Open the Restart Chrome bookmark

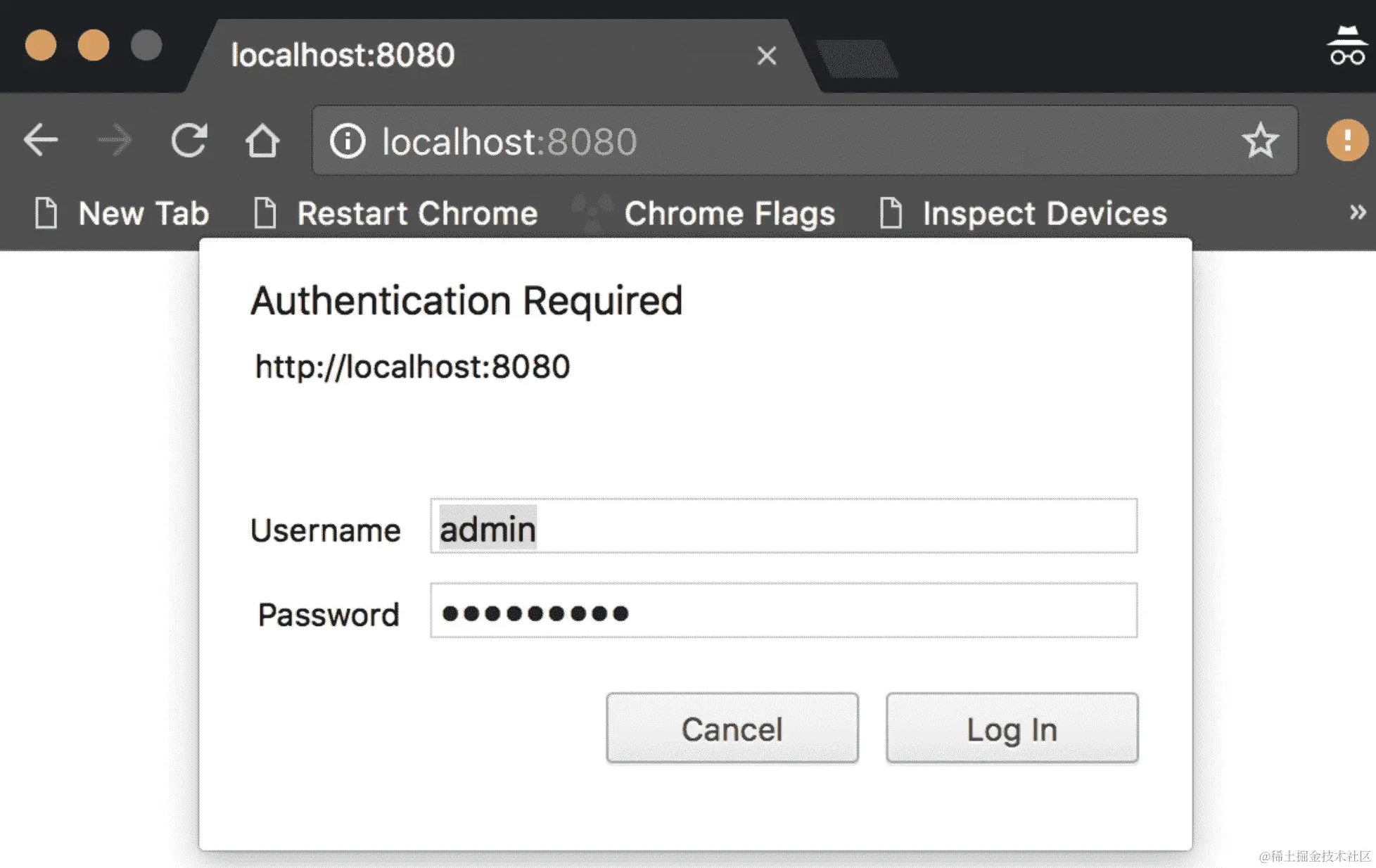click(395, 213)
